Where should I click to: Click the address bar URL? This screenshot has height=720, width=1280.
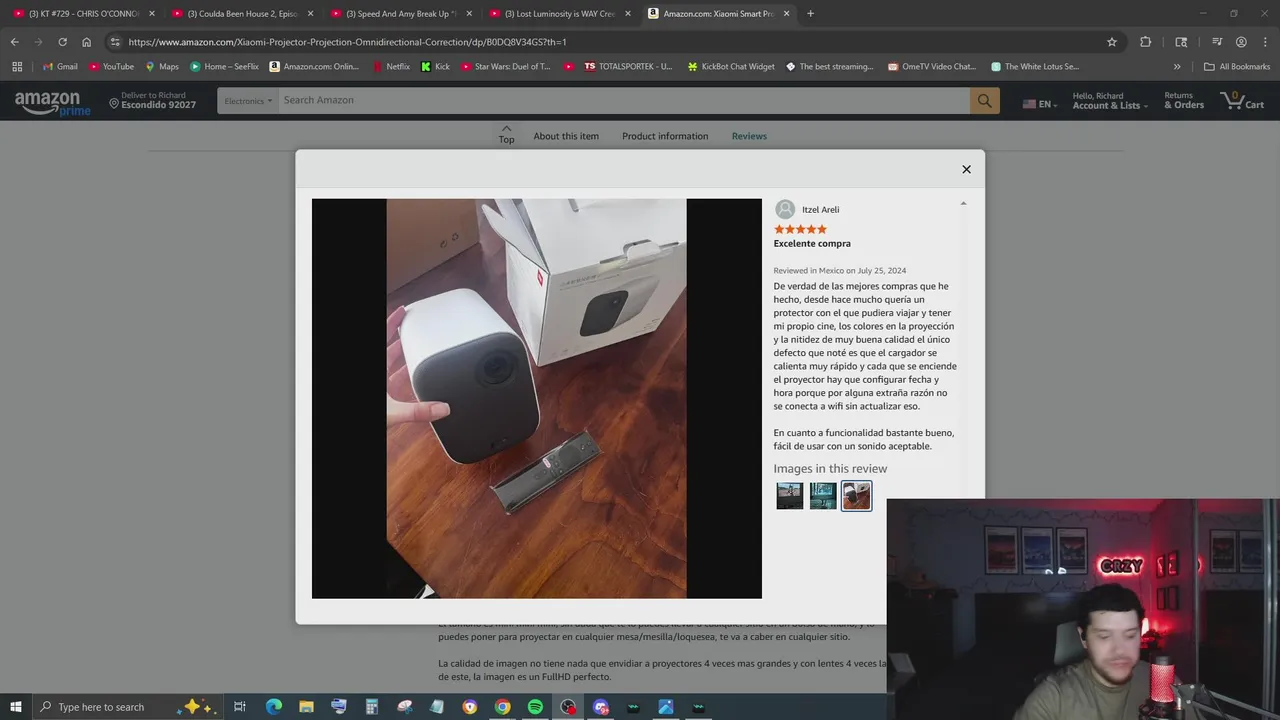[x=347, y=42]
